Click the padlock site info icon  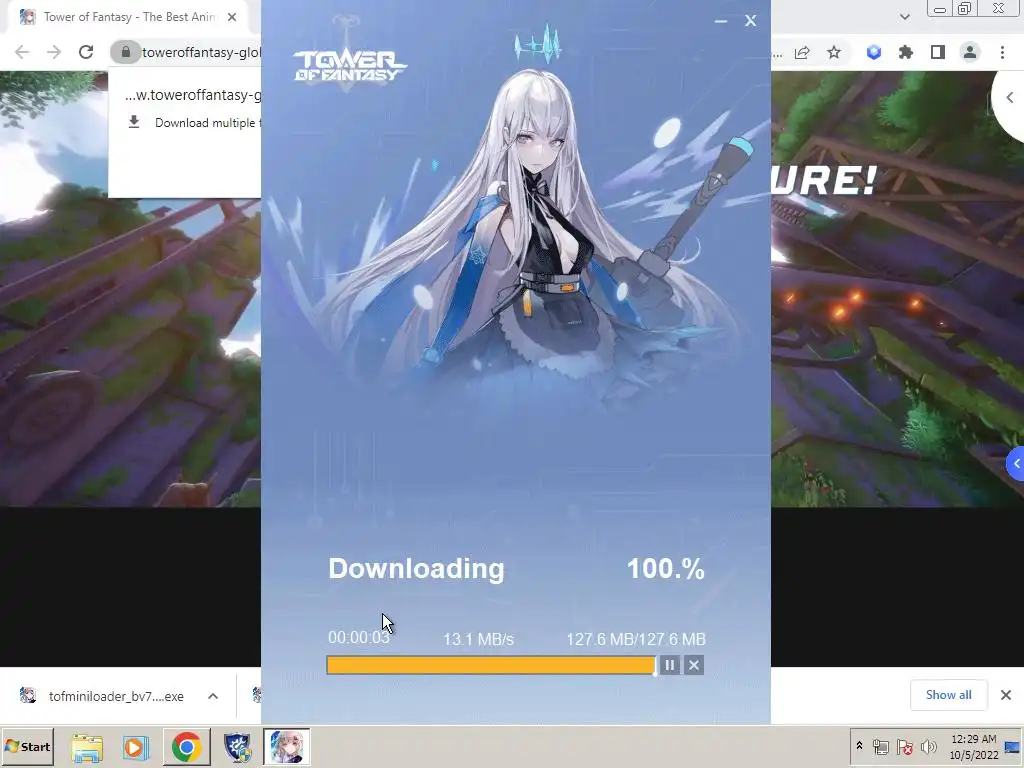[x=125, y=52]
